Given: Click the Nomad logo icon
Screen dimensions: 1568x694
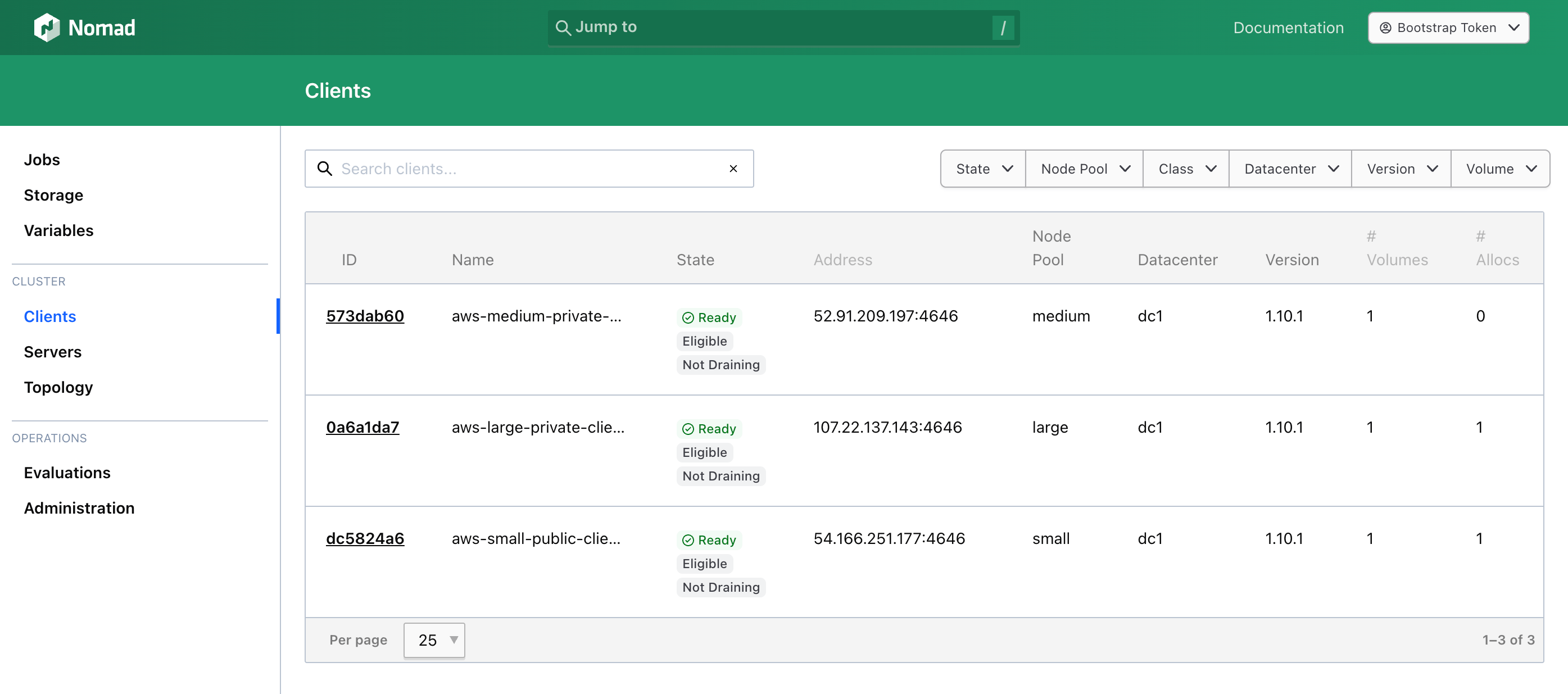Looking at the screenshot, I should [47, 27].
